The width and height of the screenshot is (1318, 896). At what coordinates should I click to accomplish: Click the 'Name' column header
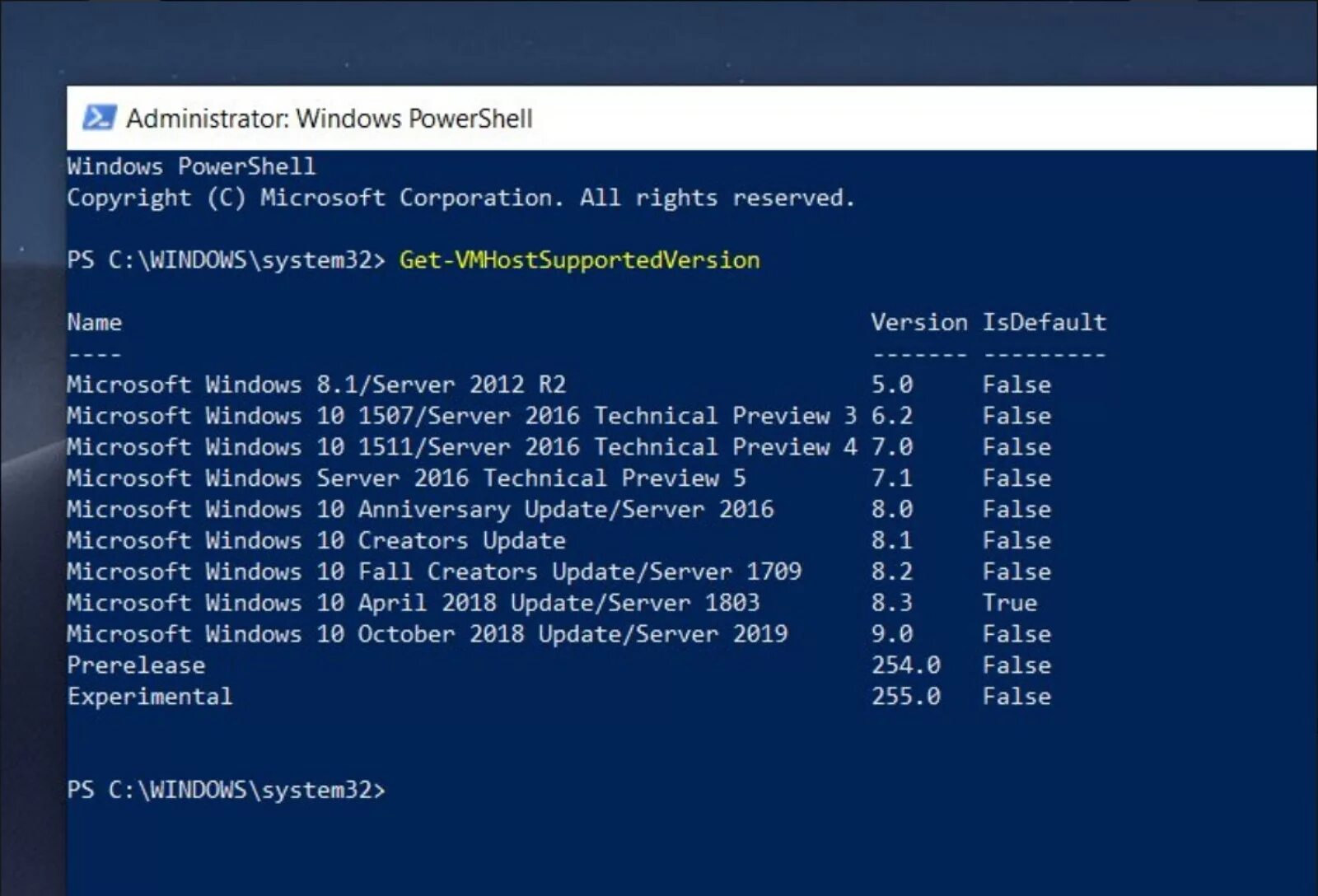(95, 322)
